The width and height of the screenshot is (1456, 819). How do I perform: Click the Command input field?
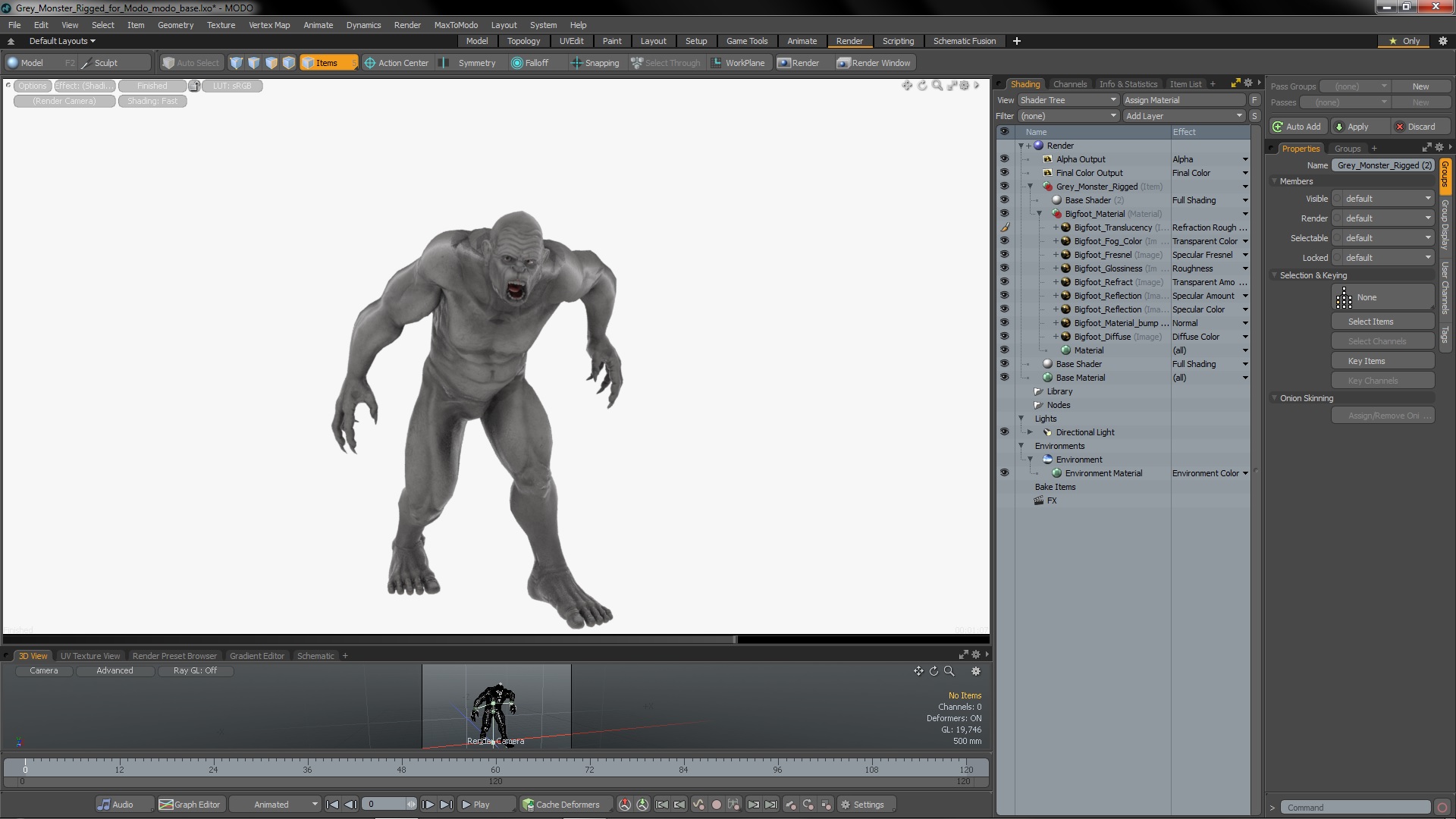point(1354,808)
